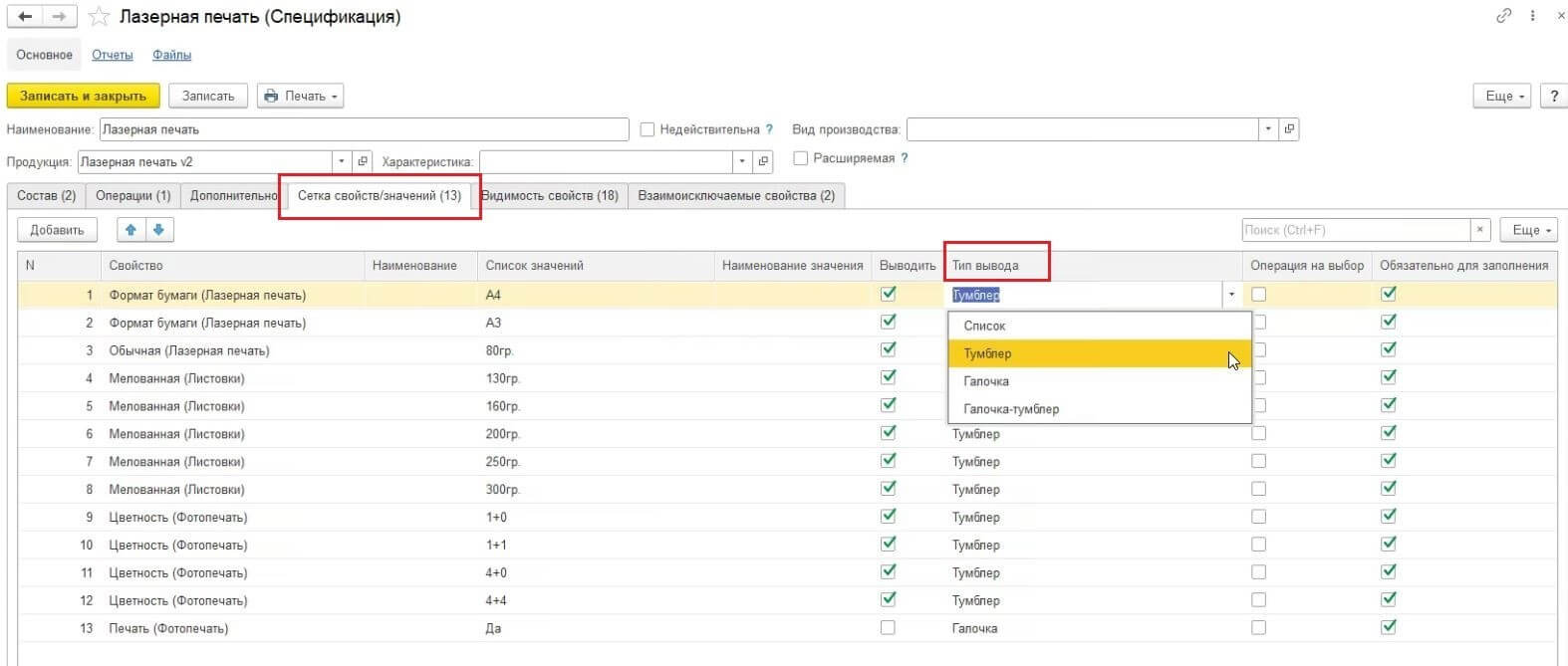Image resolution: width=1568 pixels, height=666 pixels.
Task: Open the Вид производства item card icon
Action: [1289, 129]
